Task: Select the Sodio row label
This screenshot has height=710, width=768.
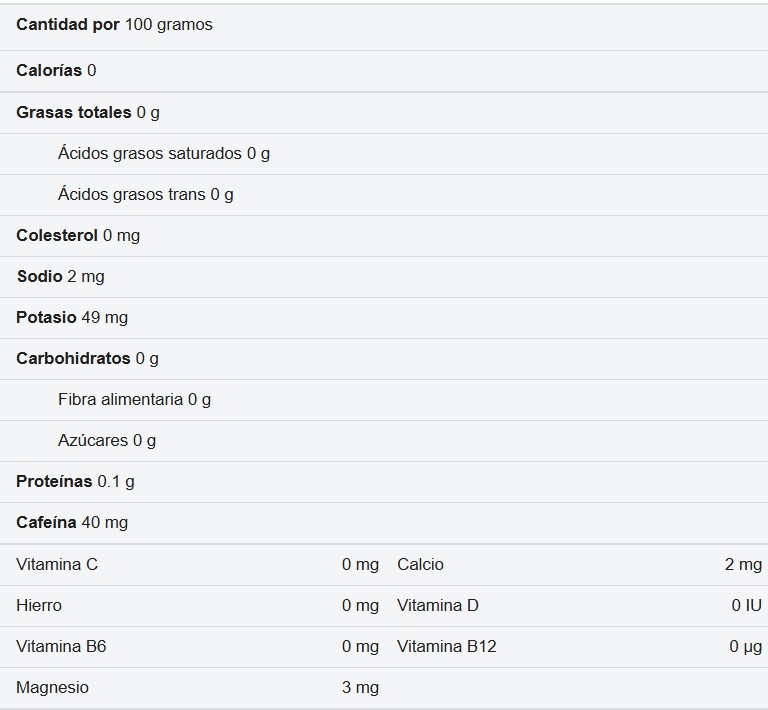Action: pos(40,277)
